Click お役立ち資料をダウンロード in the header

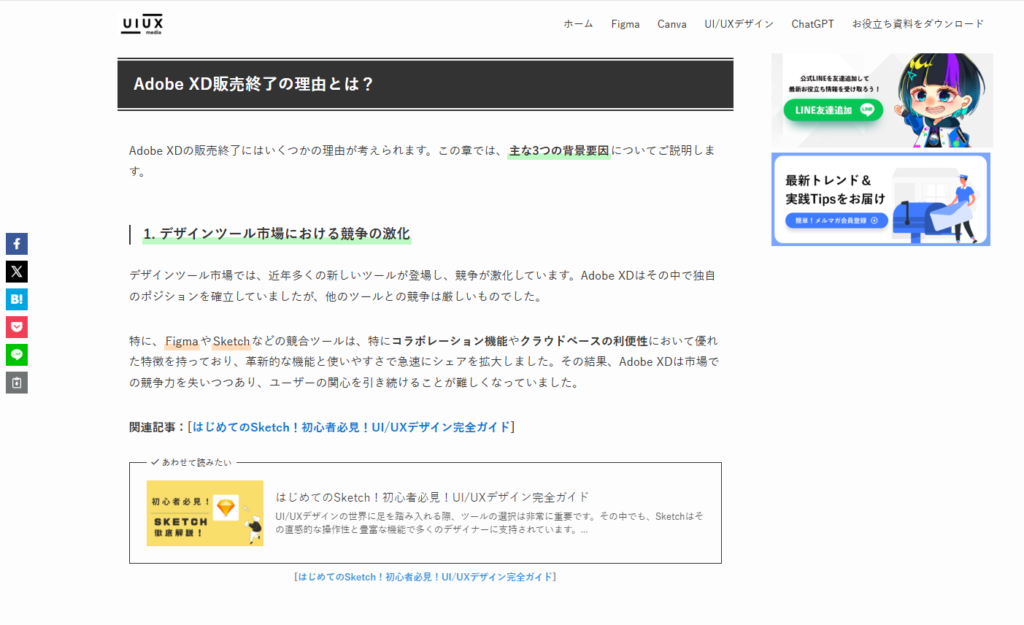(917, 24)
